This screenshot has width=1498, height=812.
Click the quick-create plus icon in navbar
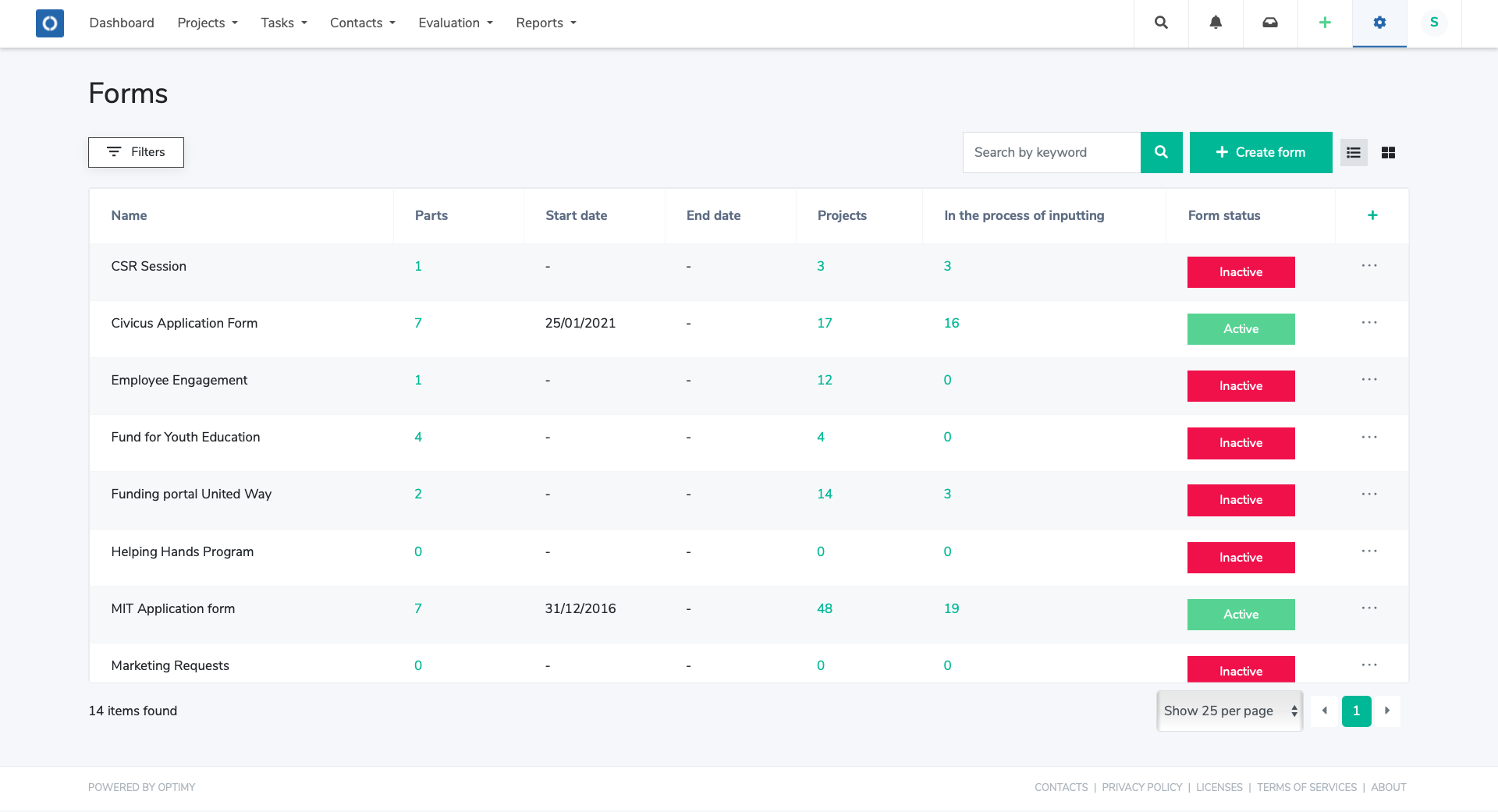coord(1325,23)
